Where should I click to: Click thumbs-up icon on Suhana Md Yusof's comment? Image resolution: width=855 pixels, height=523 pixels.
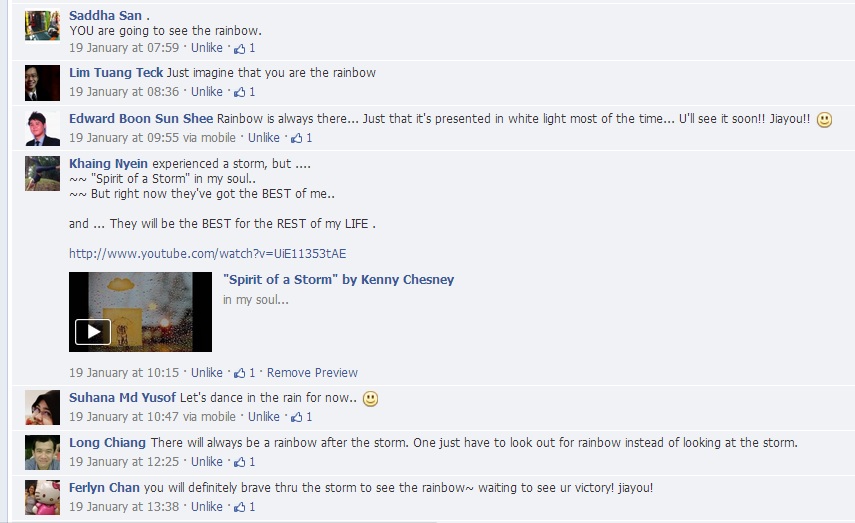pyautogui.click(x=297, y=417)
